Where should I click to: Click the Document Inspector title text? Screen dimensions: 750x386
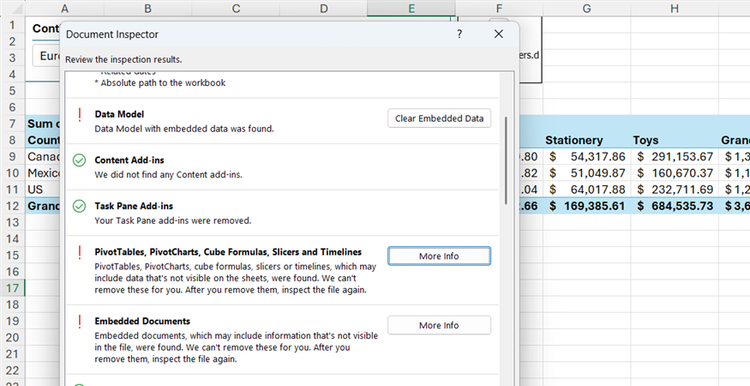112,34
